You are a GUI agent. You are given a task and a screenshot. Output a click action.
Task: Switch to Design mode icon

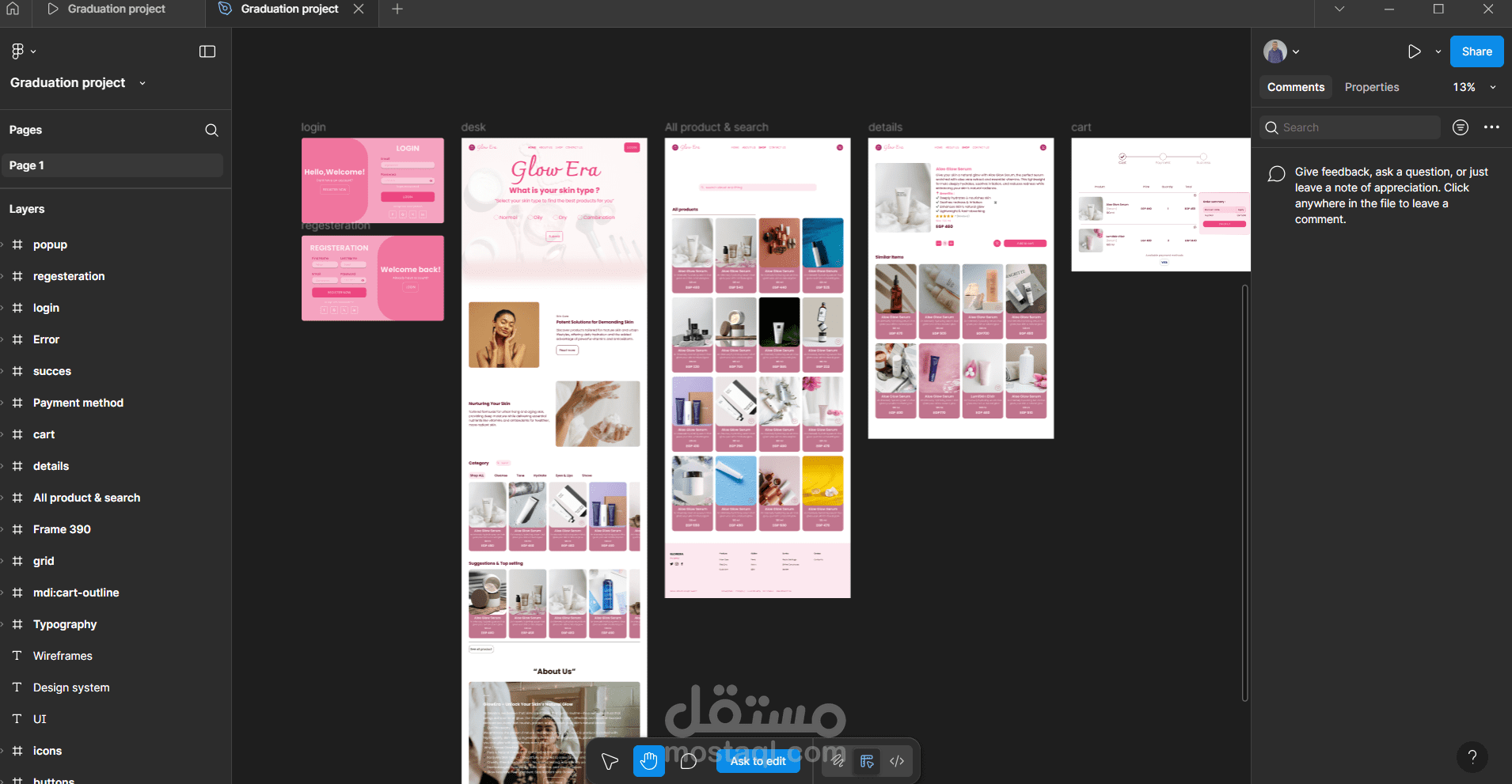(x=867, y=761)
